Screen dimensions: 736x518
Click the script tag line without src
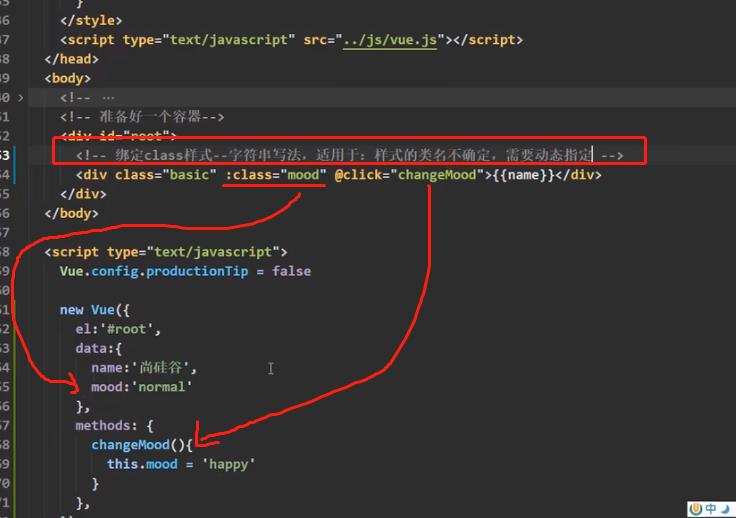166,252
